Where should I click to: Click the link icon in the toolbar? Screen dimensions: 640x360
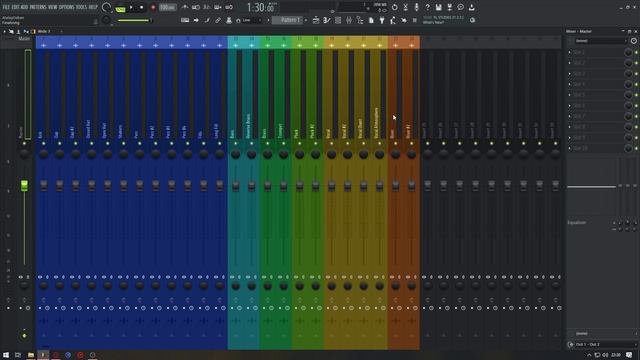[x=218, y=20]
